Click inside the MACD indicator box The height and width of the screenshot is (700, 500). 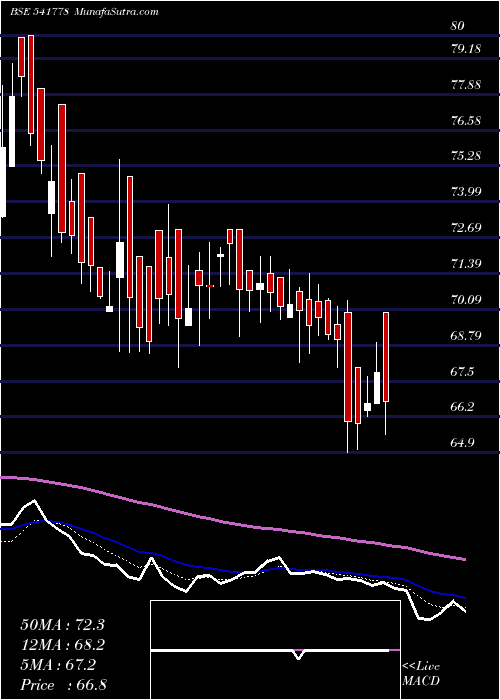tap(275, 650)
